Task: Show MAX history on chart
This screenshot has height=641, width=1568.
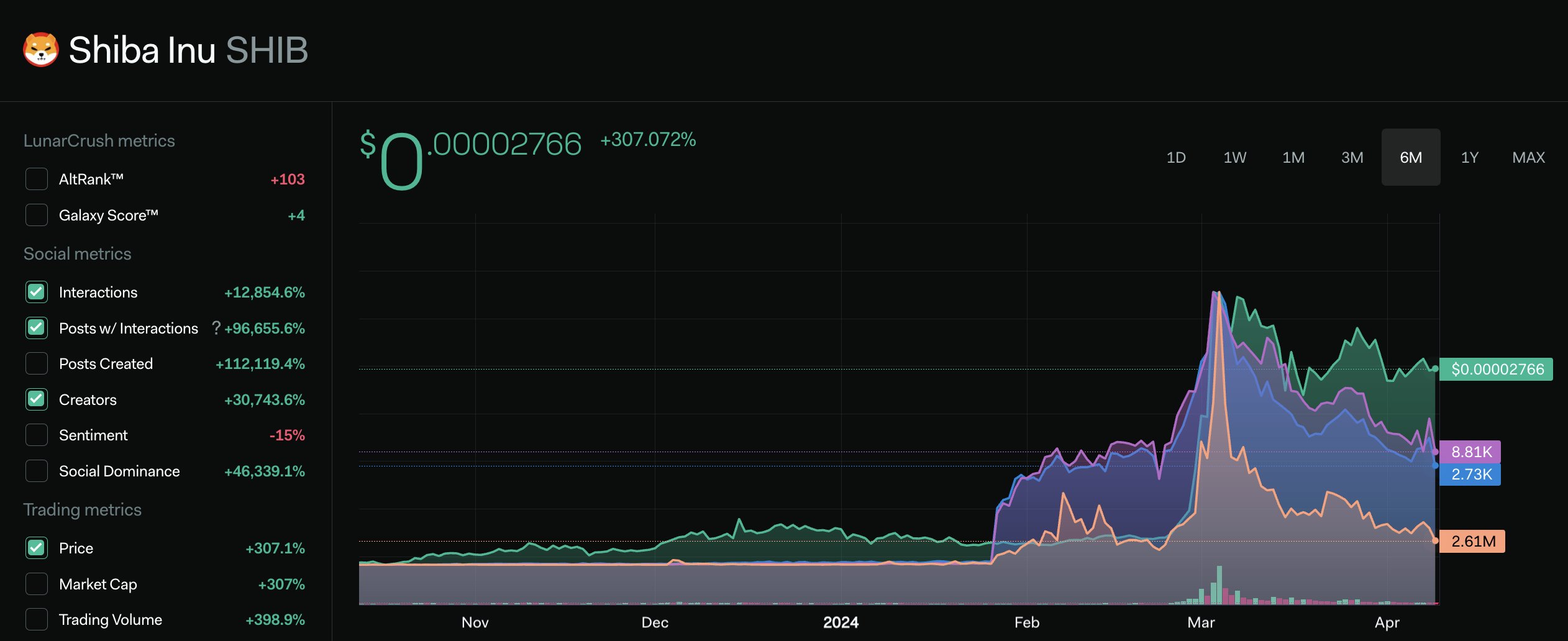Action: [1528, 157]
